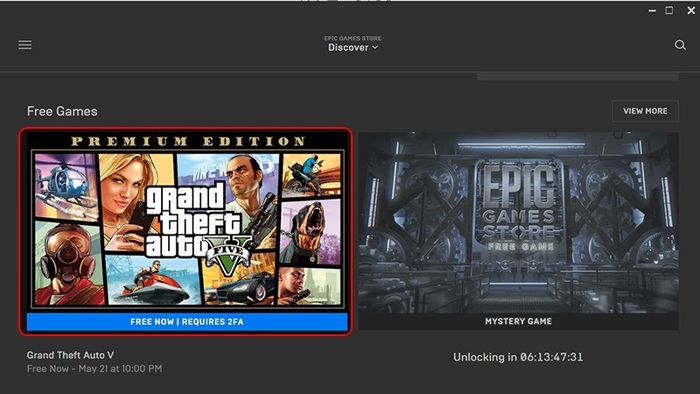Click the Free Now - May 21 text
700x394 pixels.
[x=94, y=369]
